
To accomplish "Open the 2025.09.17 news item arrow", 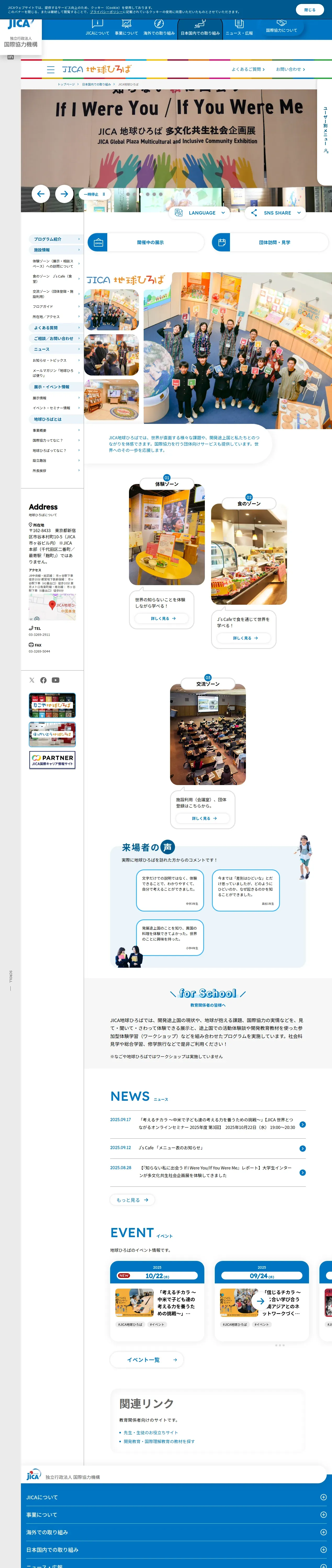I will [303, 1124].
